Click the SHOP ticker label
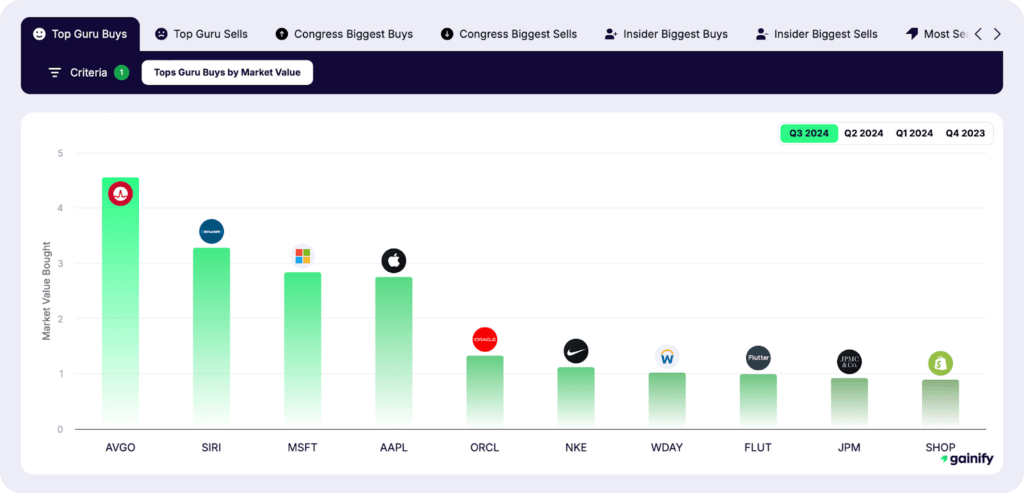This screenshot has width=1024, height=493. coord(940,448)
